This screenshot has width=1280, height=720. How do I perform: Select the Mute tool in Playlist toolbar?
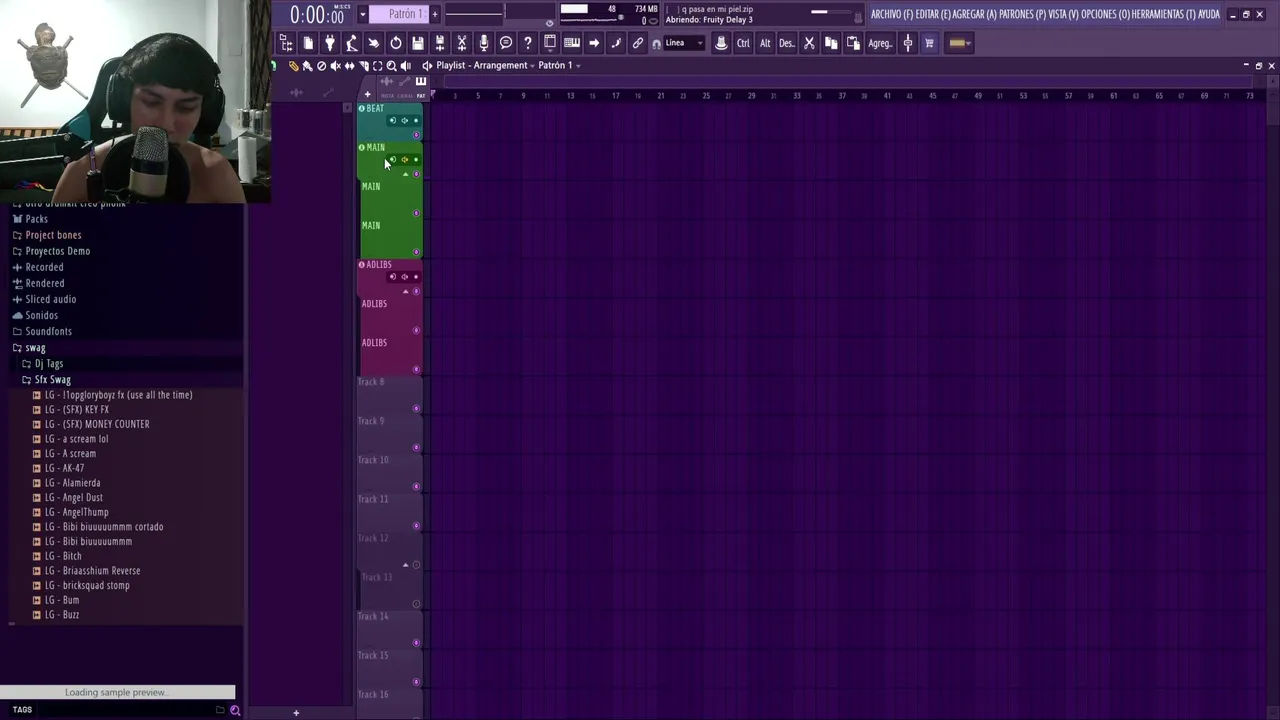(335, 66)
